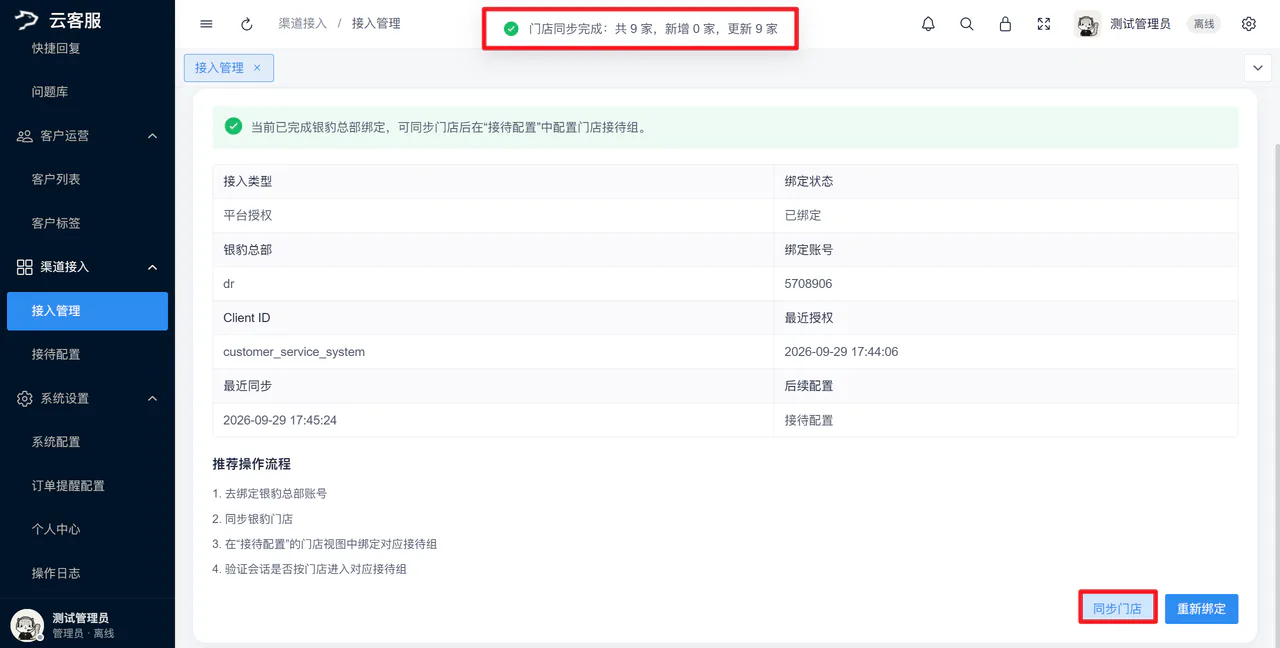Enter fullscreen using the expand icon

click(1044, 24)
